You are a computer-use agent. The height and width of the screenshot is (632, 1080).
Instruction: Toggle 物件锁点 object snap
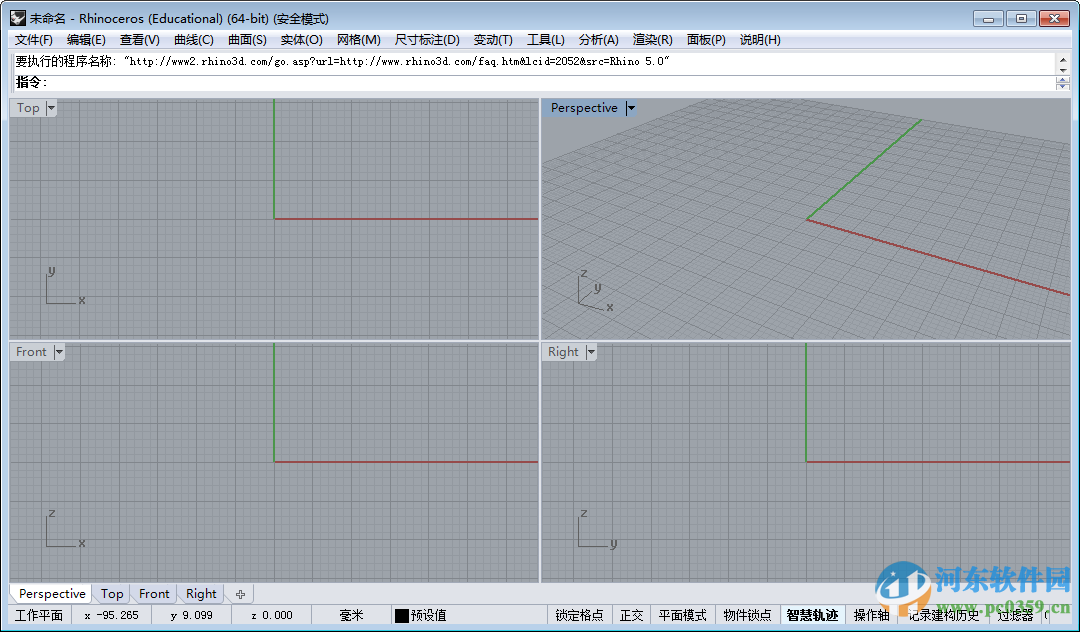tap(747, 615)
